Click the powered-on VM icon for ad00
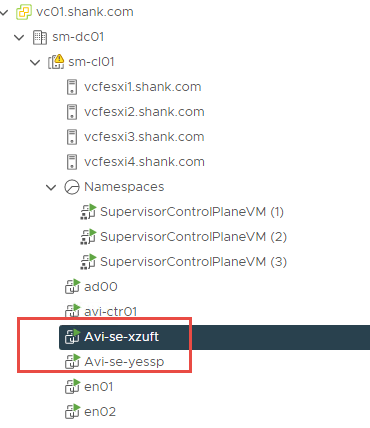Screen dimensions: 370x428 click(72, 287)
